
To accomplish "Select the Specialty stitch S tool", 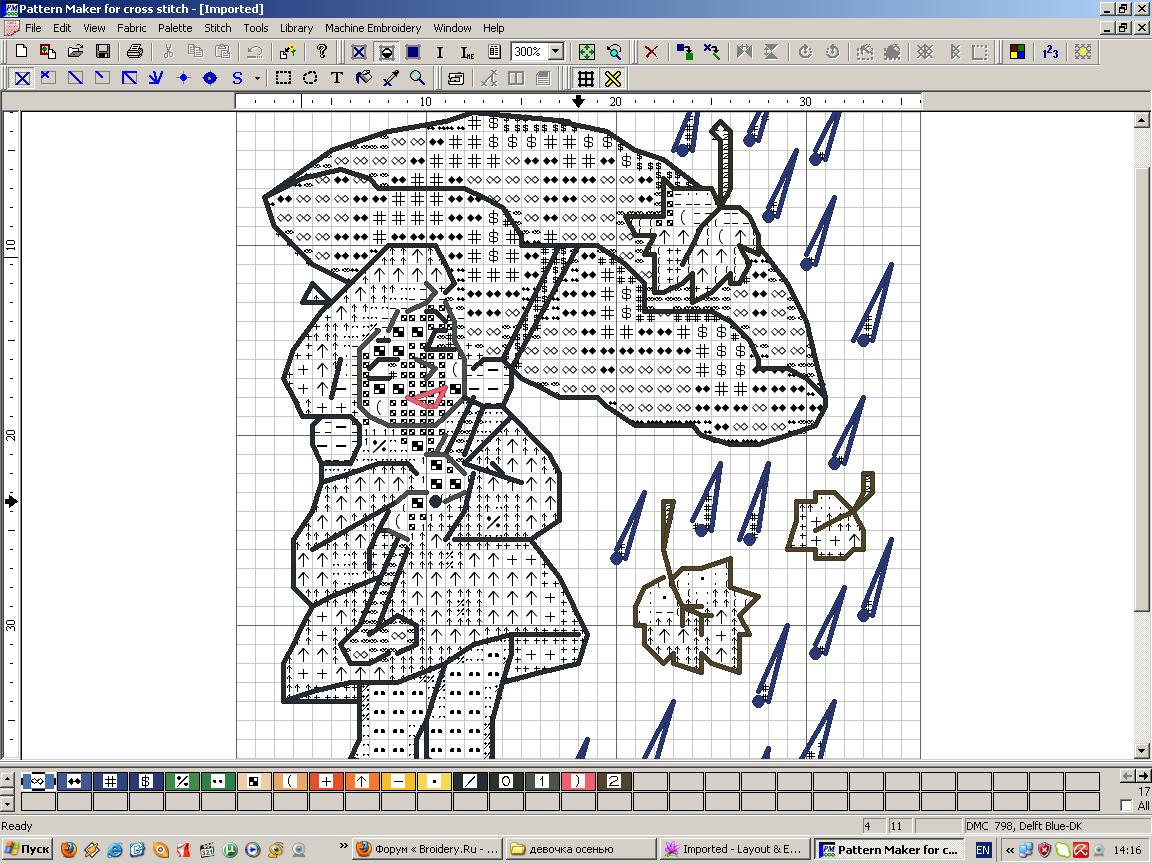I will click(x=237, y=78).
